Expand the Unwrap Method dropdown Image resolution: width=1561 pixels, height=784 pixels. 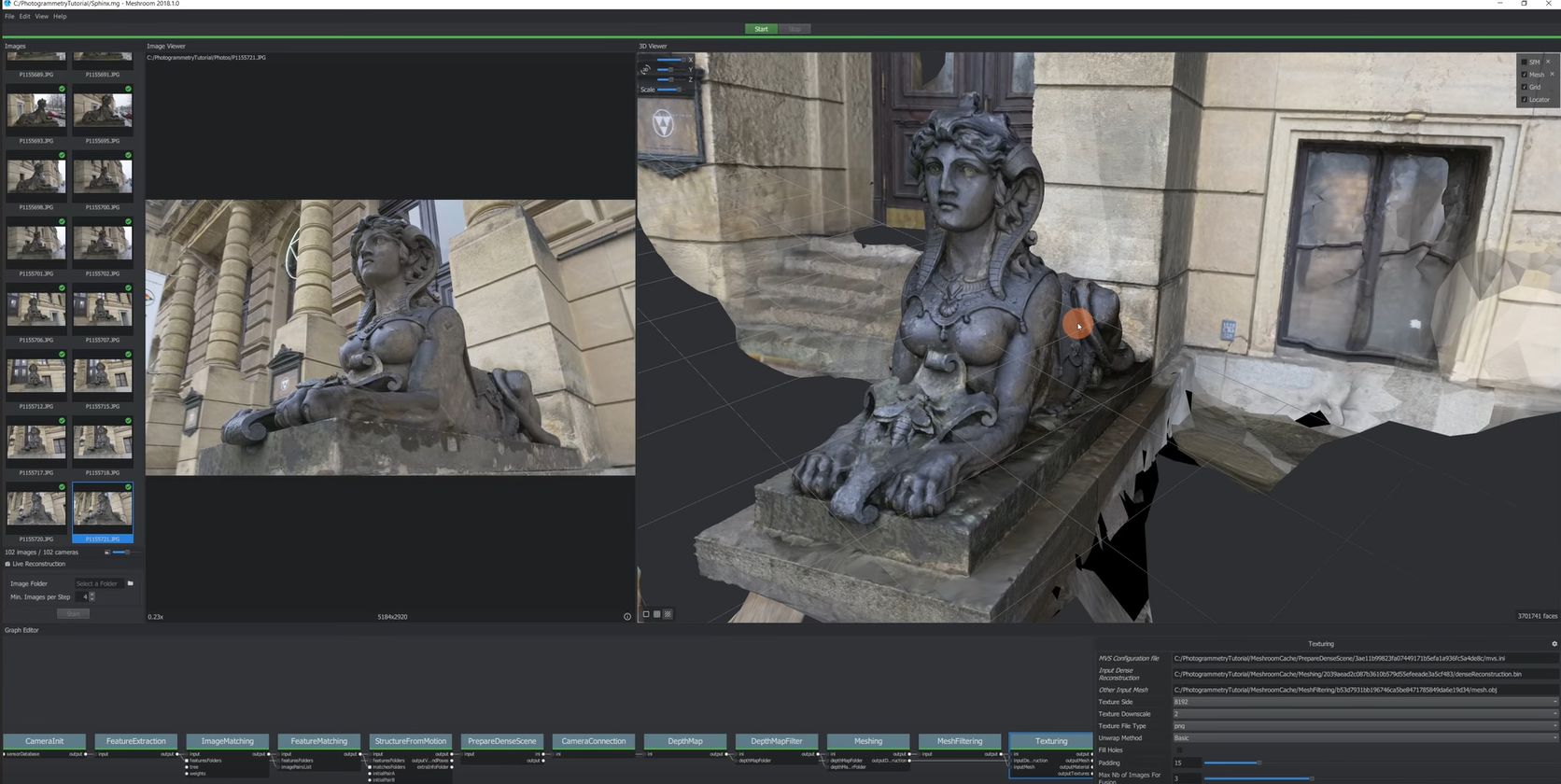point(1365,738)
